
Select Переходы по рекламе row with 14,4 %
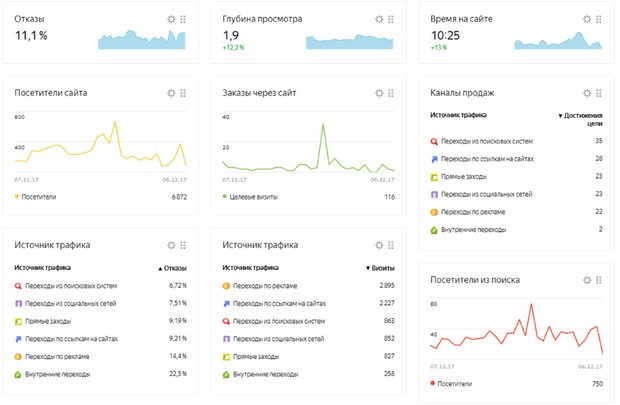(x=100, y=357)
